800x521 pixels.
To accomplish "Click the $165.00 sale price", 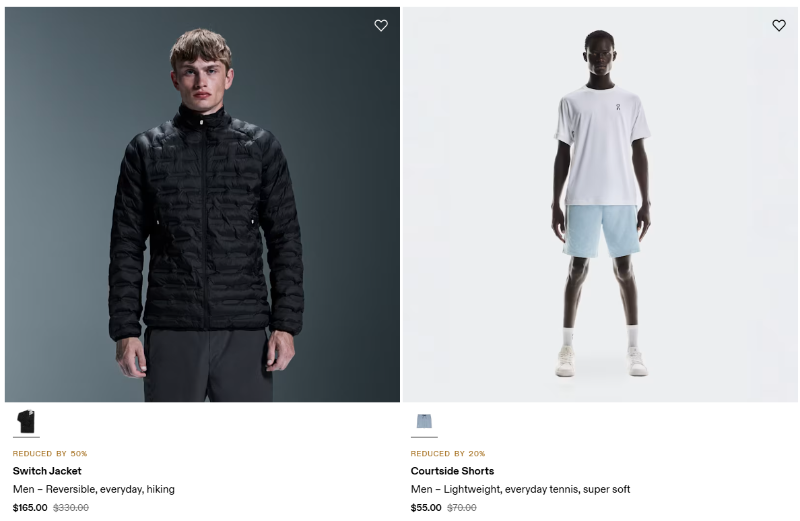I will 30,508.
